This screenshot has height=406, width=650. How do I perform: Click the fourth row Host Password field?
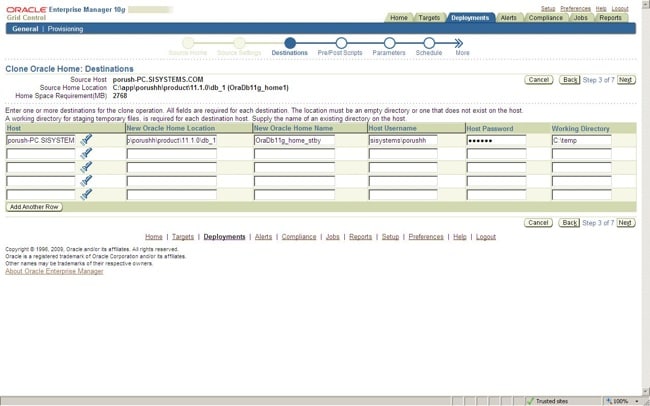point(496,181)
